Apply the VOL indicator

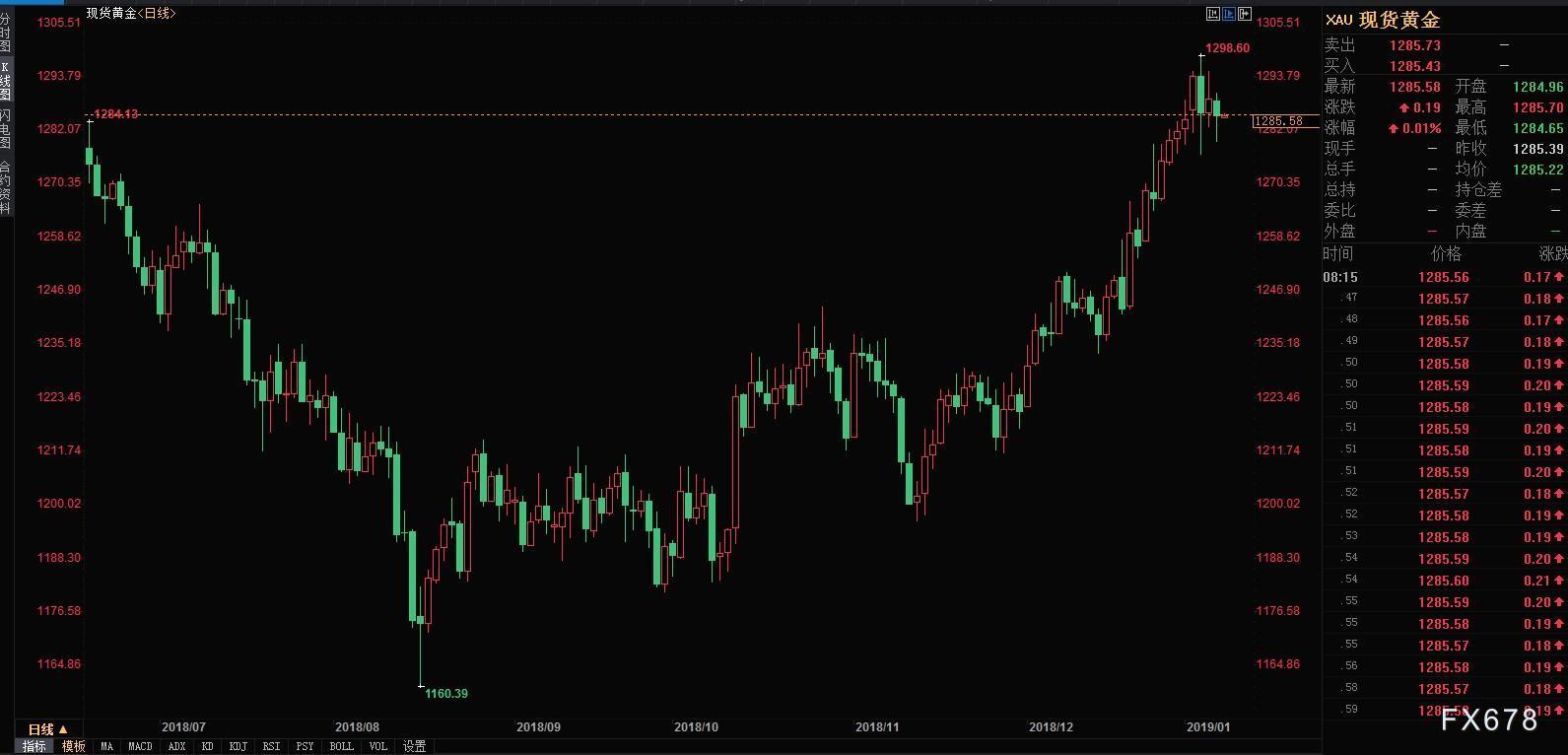tap(378, 746)
